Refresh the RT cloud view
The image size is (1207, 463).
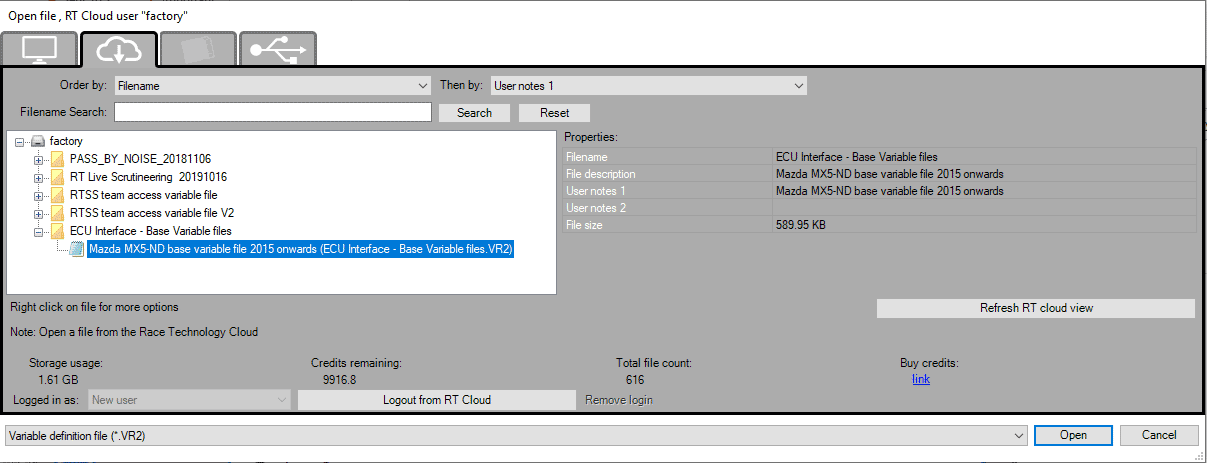1035,308
